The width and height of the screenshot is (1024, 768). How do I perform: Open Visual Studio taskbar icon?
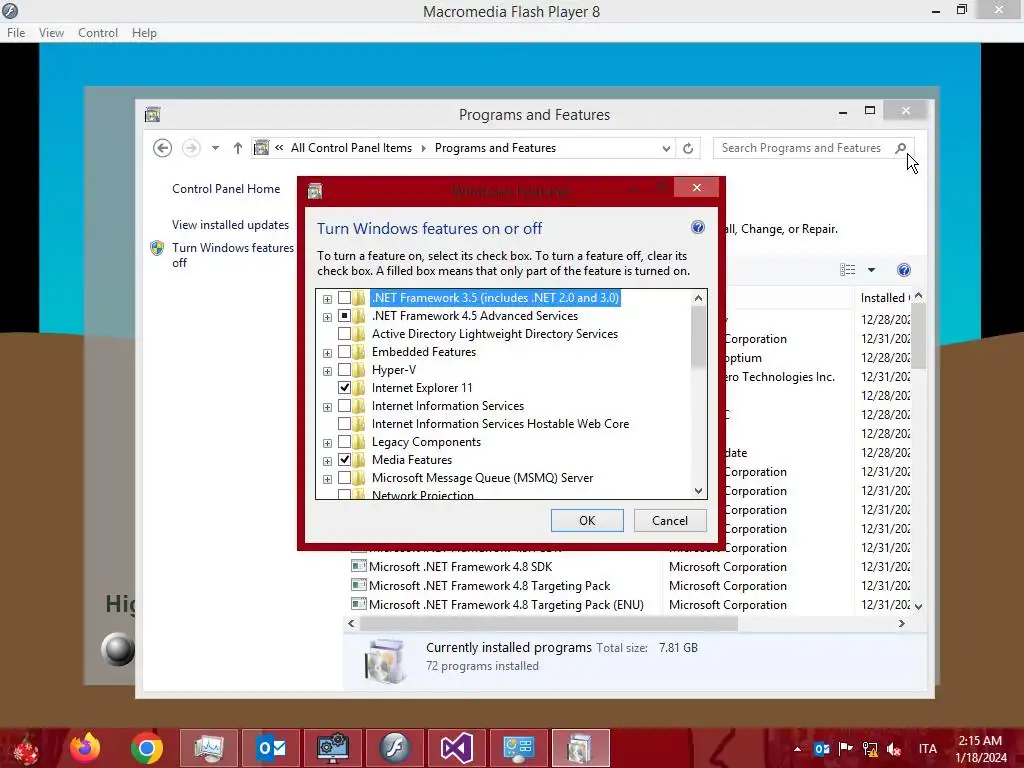pos(456,748)
